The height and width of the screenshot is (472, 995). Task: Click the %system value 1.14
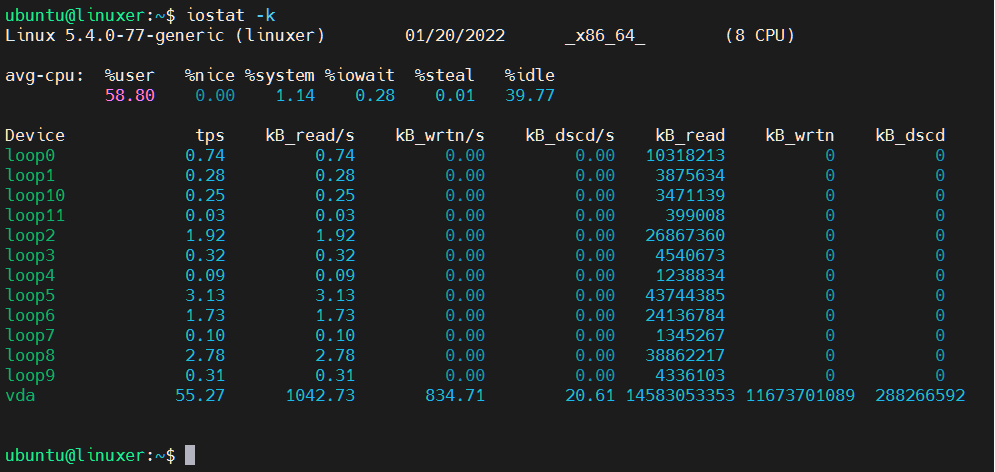coord(295,96)
